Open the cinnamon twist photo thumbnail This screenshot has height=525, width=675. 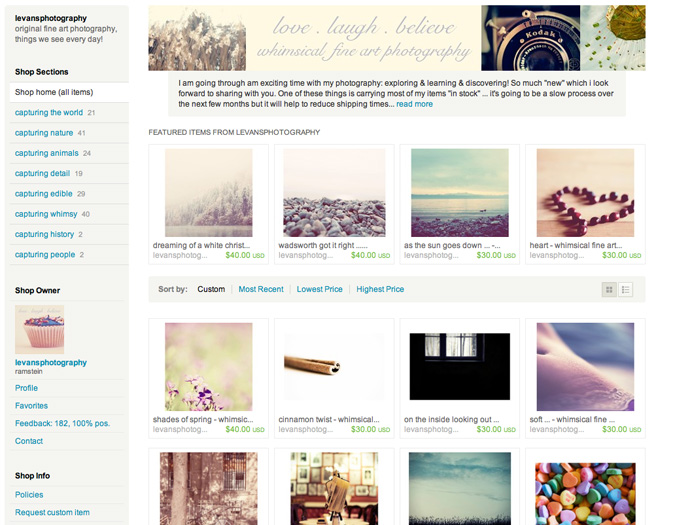click(334, 367)
